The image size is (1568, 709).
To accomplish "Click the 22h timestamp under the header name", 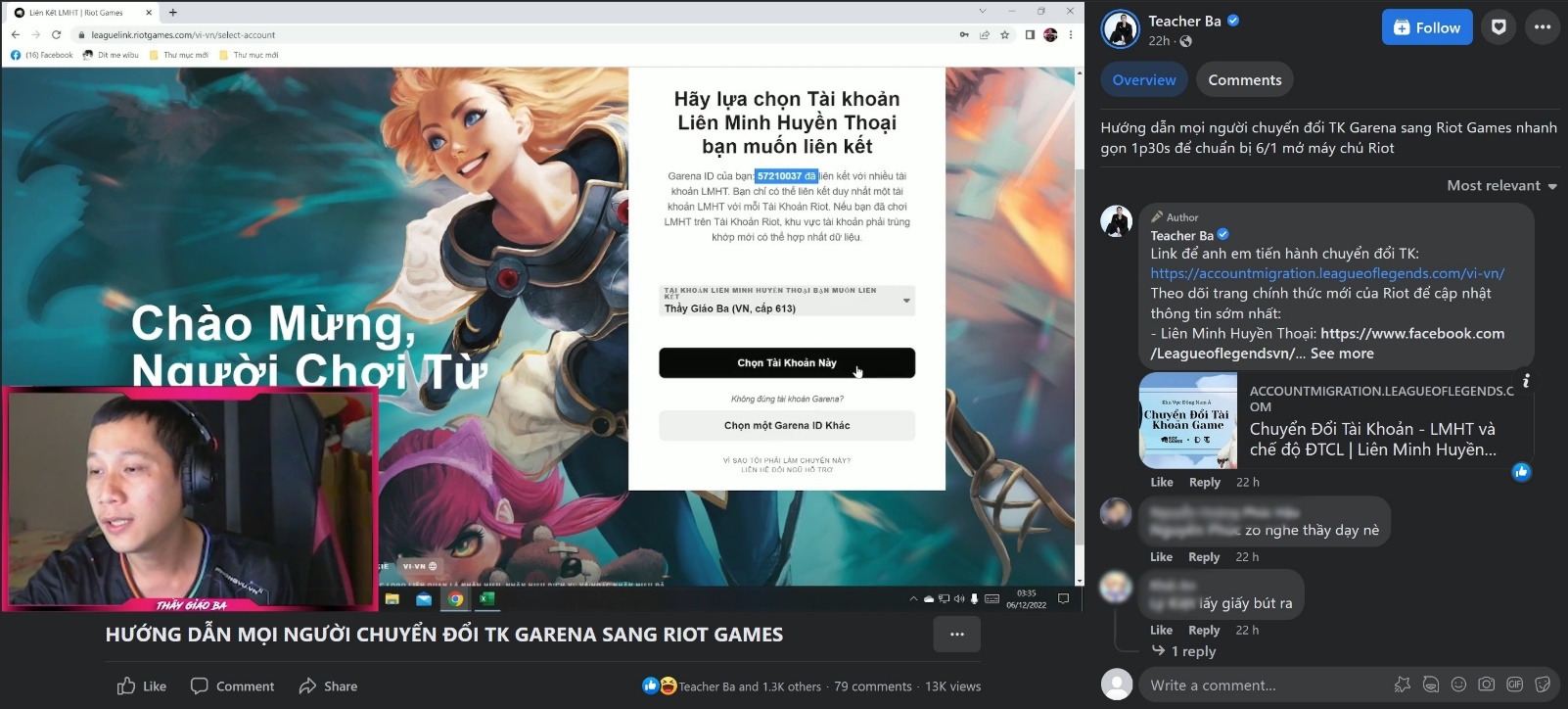I will click(1159, 41).
